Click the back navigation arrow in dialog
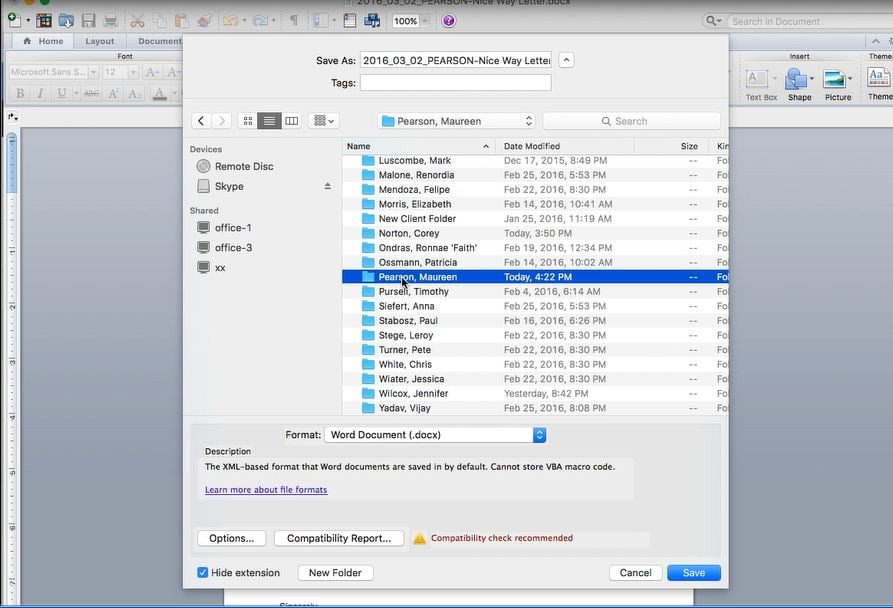 [x=201, y=121]
